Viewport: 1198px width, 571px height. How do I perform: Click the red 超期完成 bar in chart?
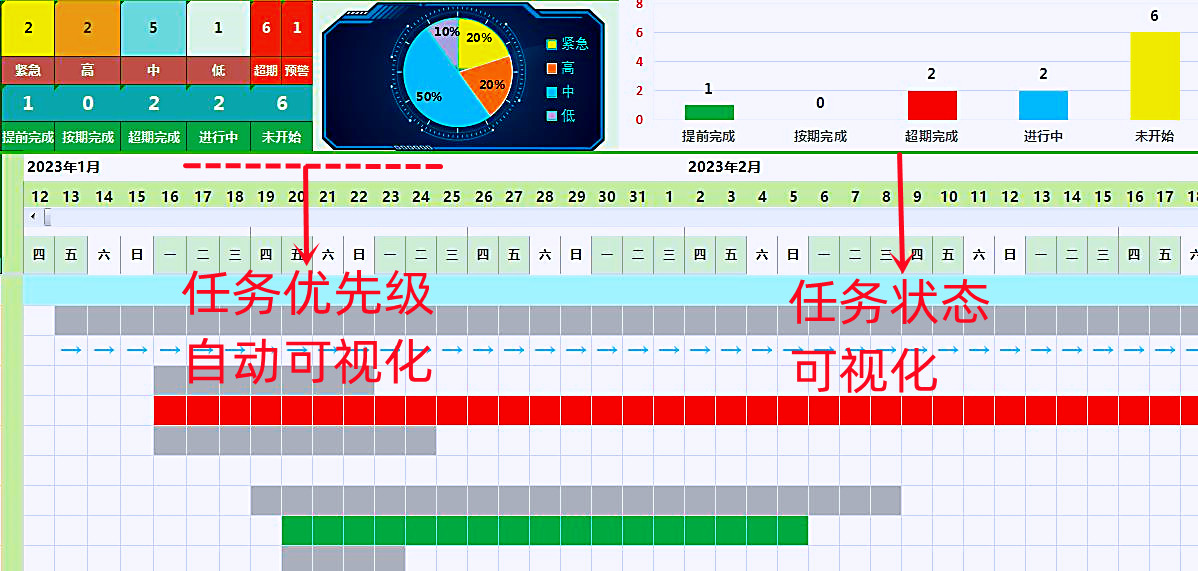click(932, 105)
